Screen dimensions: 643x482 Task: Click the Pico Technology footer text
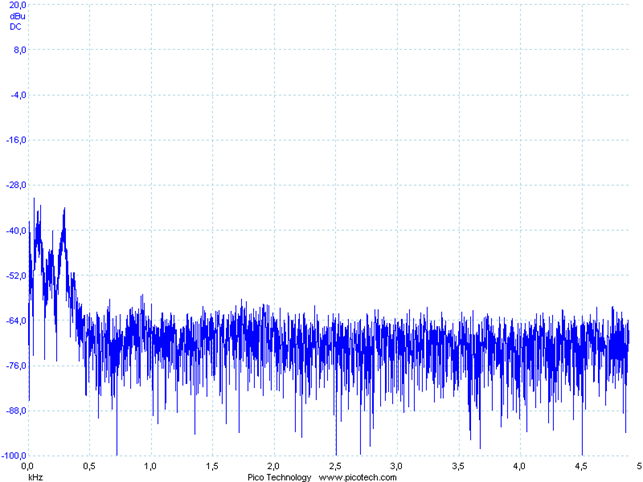279,477
